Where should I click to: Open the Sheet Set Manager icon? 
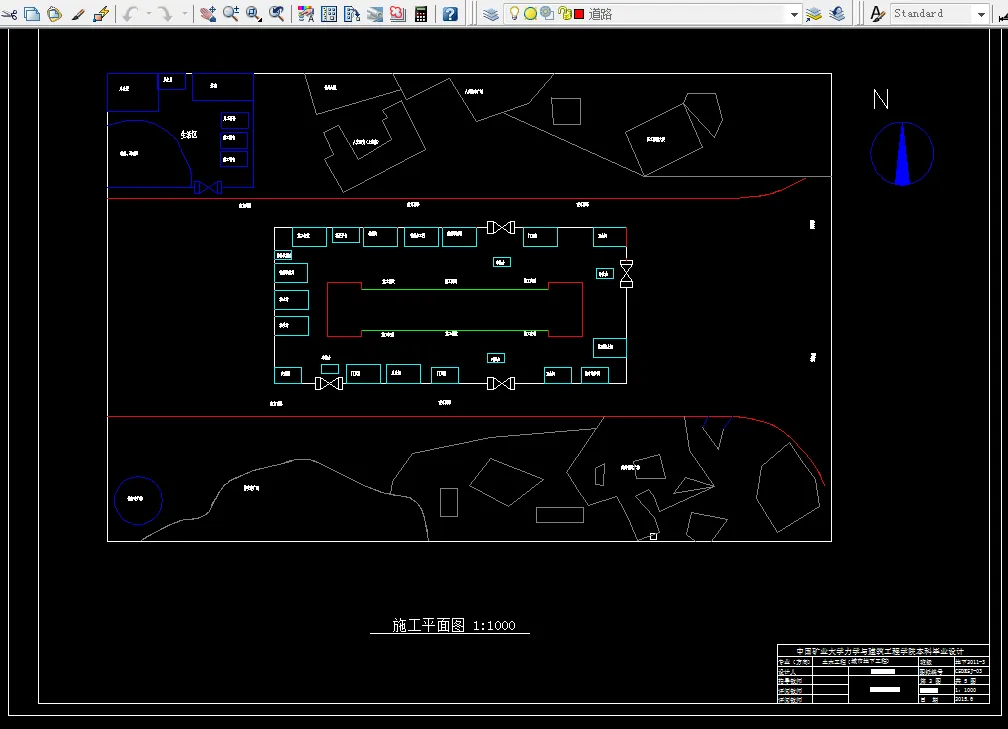click(x=375, y=14)
